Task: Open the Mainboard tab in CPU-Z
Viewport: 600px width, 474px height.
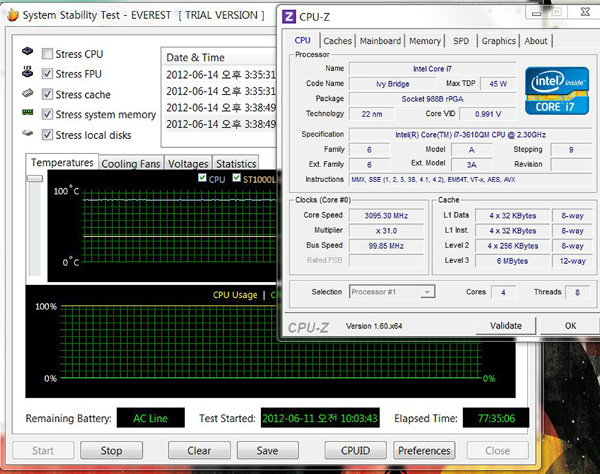Action: pyautogui.click(x=380, y=41)
